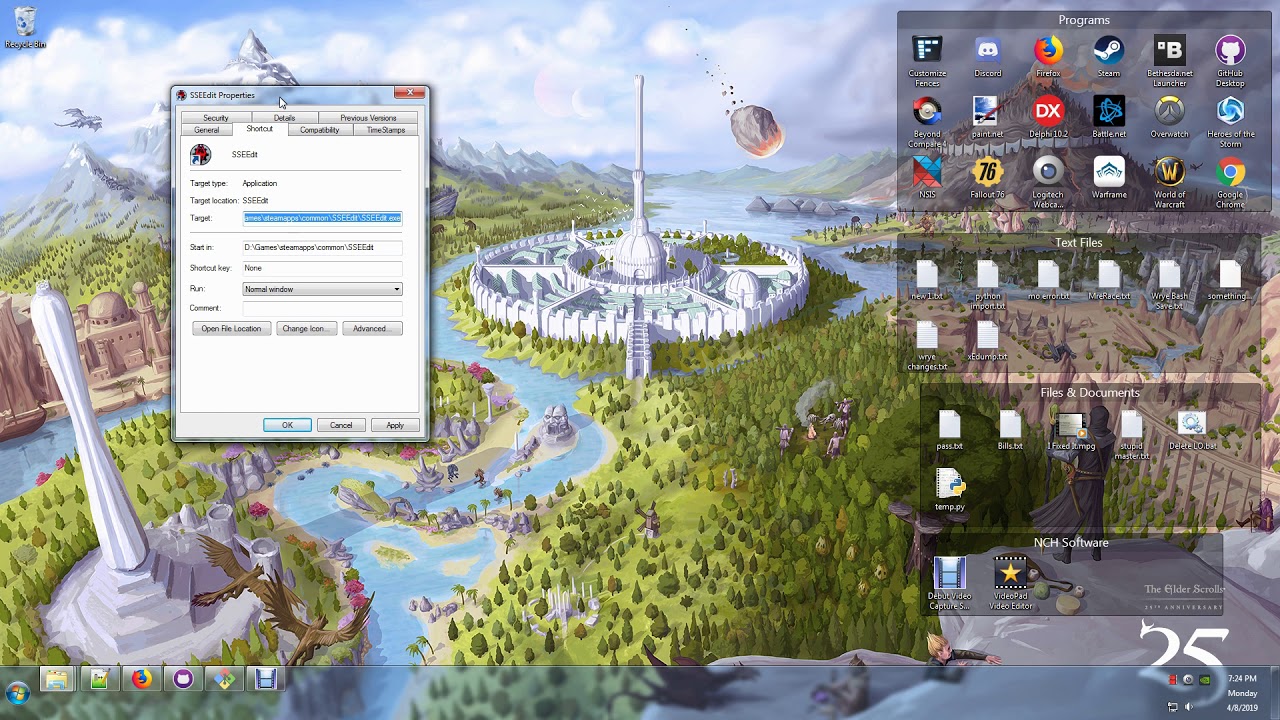1280x720 pixels.
Task: Select the temp.py Python file
Action: click(x=950, y=490)
